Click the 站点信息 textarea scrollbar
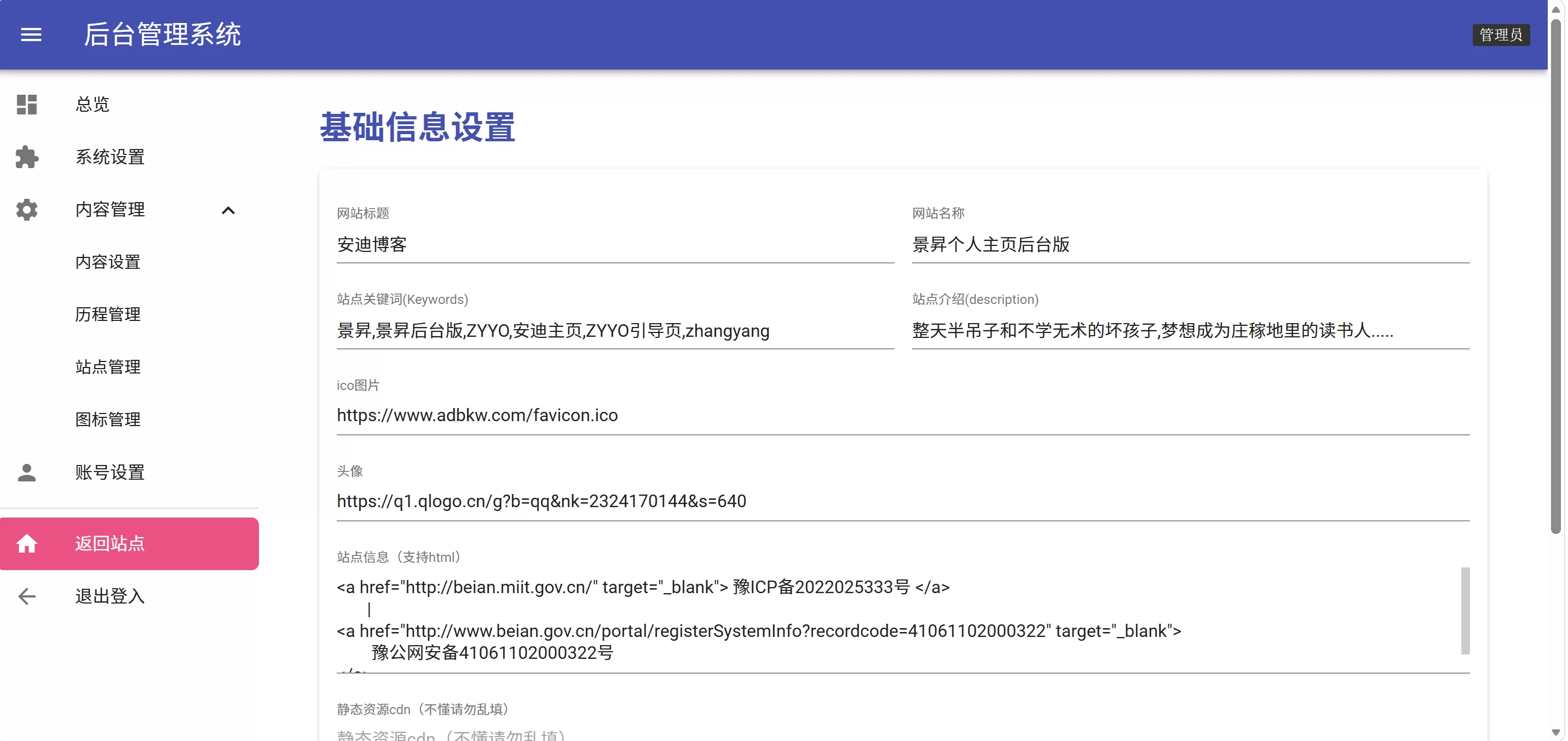The width and height of the screenshot is (1568, 741). [1466, 611]
